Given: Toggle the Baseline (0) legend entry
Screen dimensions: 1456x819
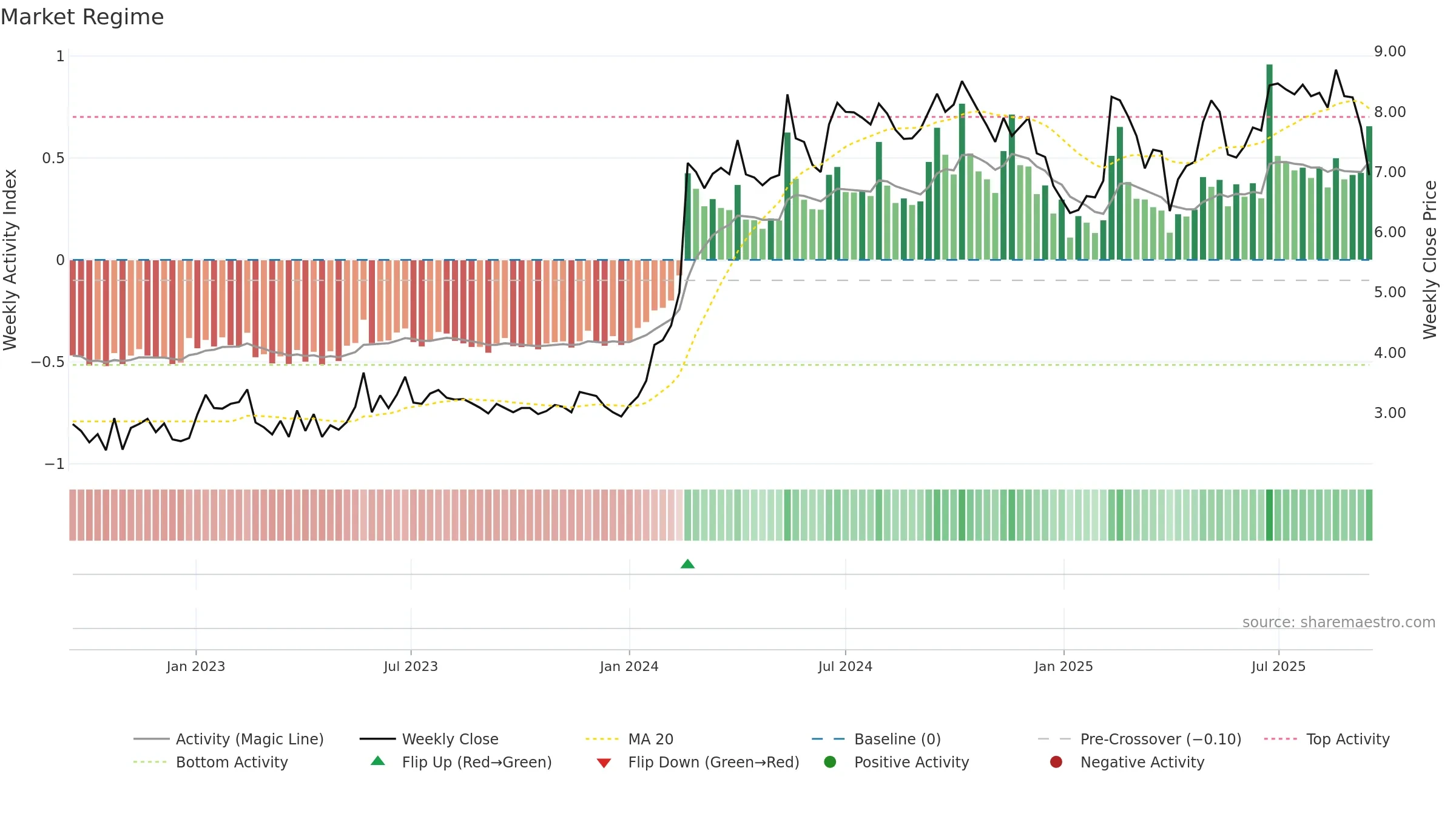Looking at the screenshot, I should (876, 739).
